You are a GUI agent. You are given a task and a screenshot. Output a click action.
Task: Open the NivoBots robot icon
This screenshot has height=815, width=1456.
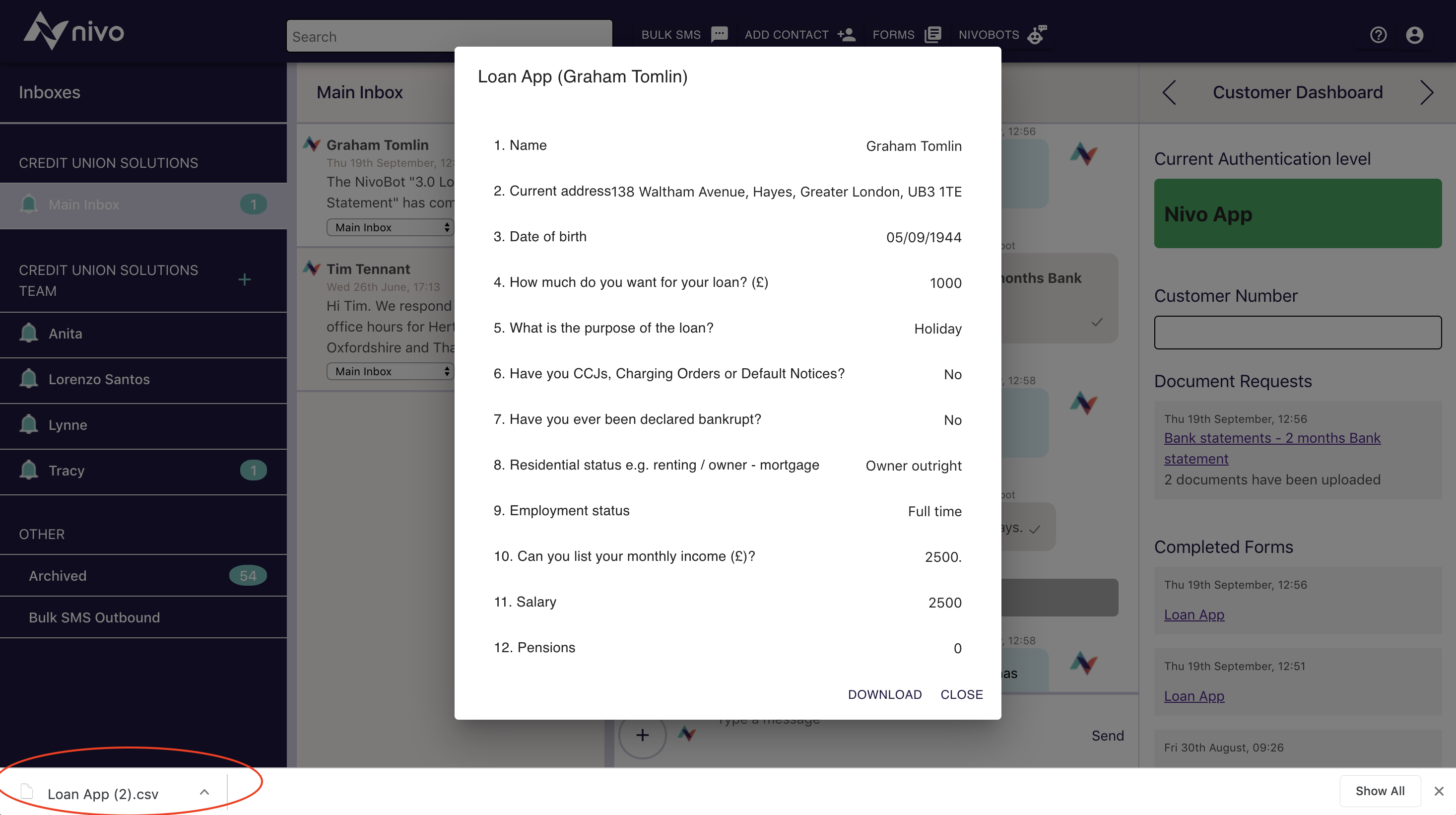coord(1037,34)
